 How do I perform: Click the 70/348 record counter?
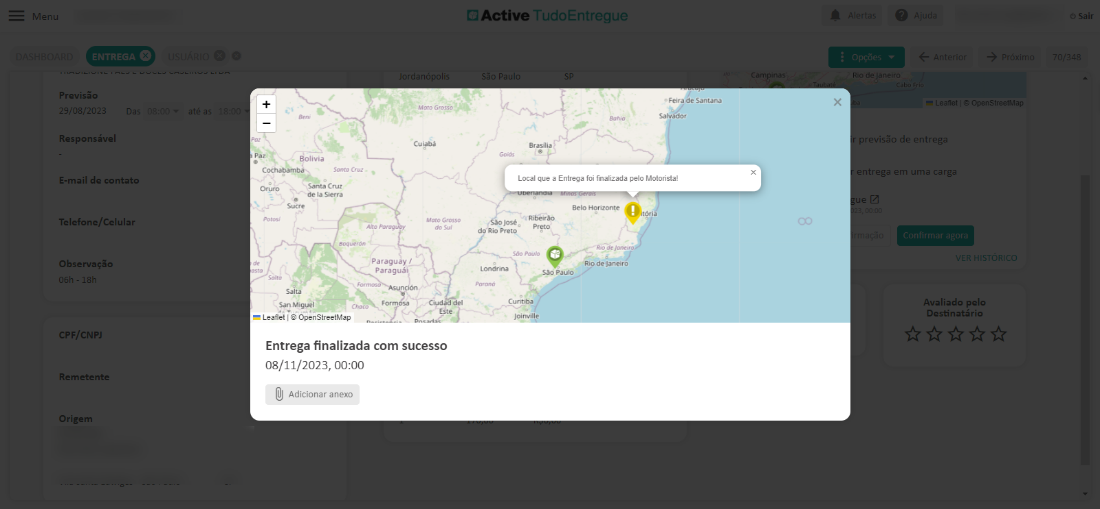tap(1066, 57)
